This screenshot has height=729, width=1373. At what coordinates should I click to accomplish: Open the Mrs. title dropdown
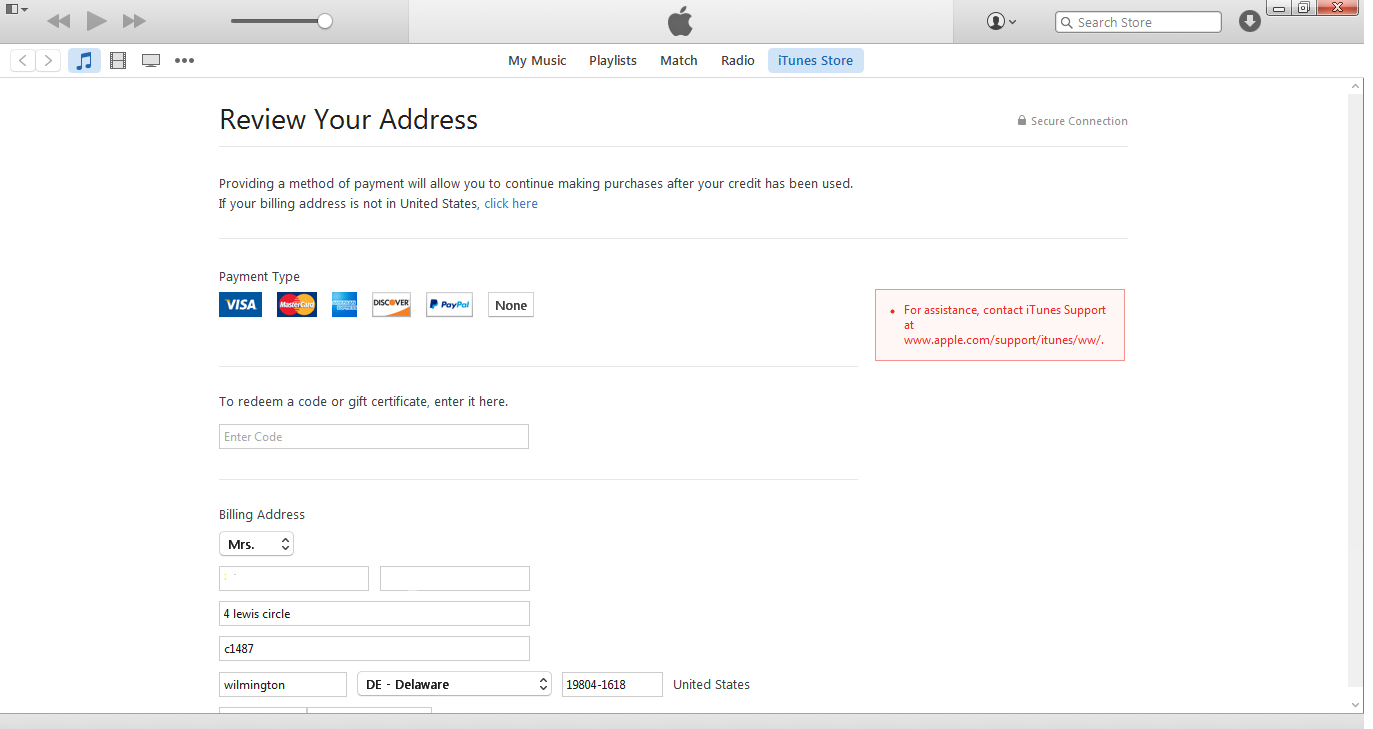coord(256,544)
